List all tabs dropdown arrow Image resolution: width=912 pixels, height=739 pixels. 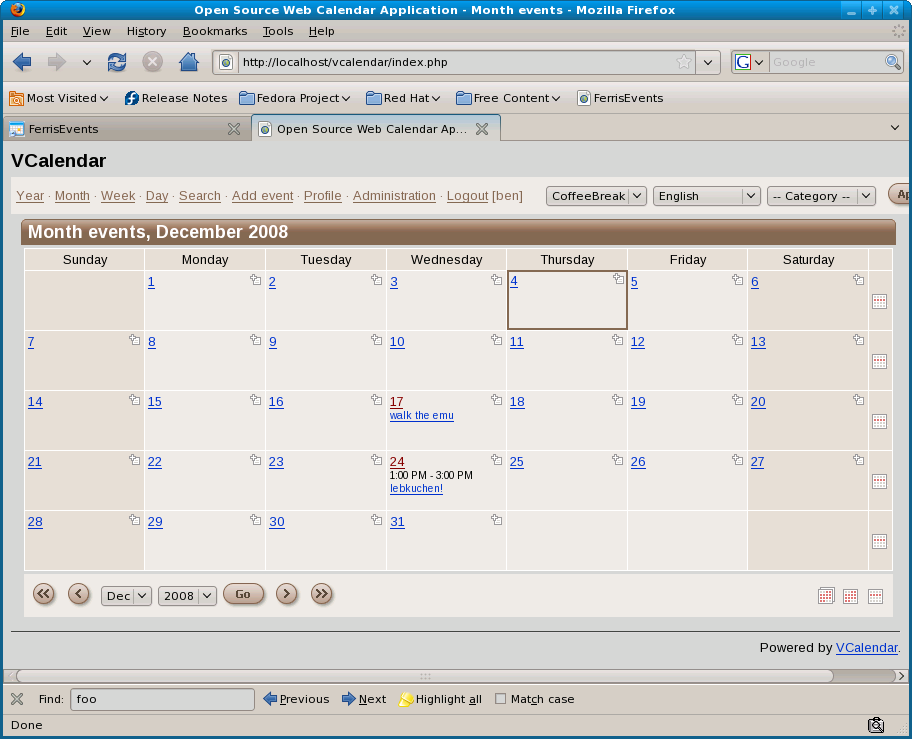(895, 128)
